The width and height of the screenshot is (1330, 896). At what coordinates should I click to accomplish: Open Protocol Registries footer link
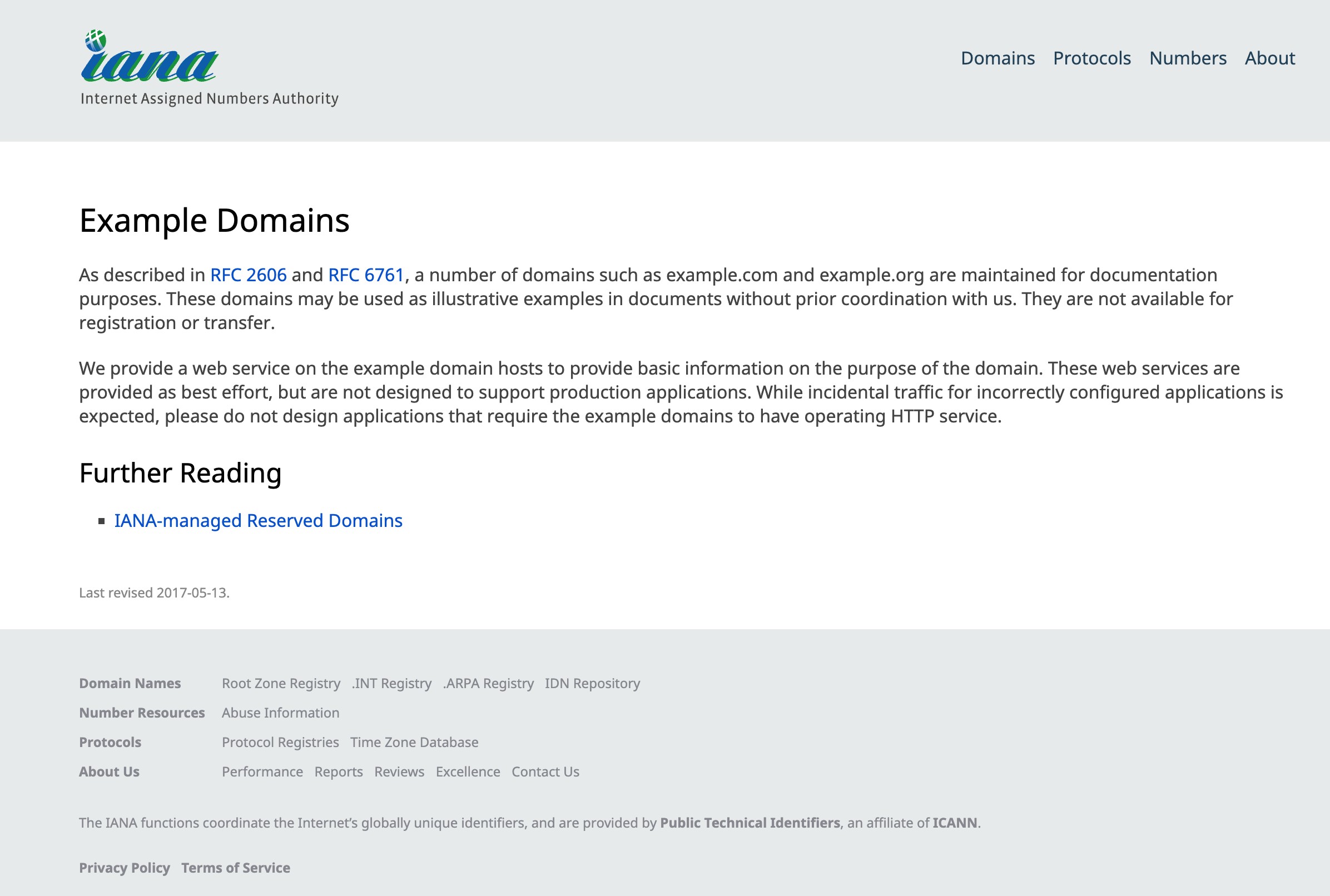(x=280, y=742)
